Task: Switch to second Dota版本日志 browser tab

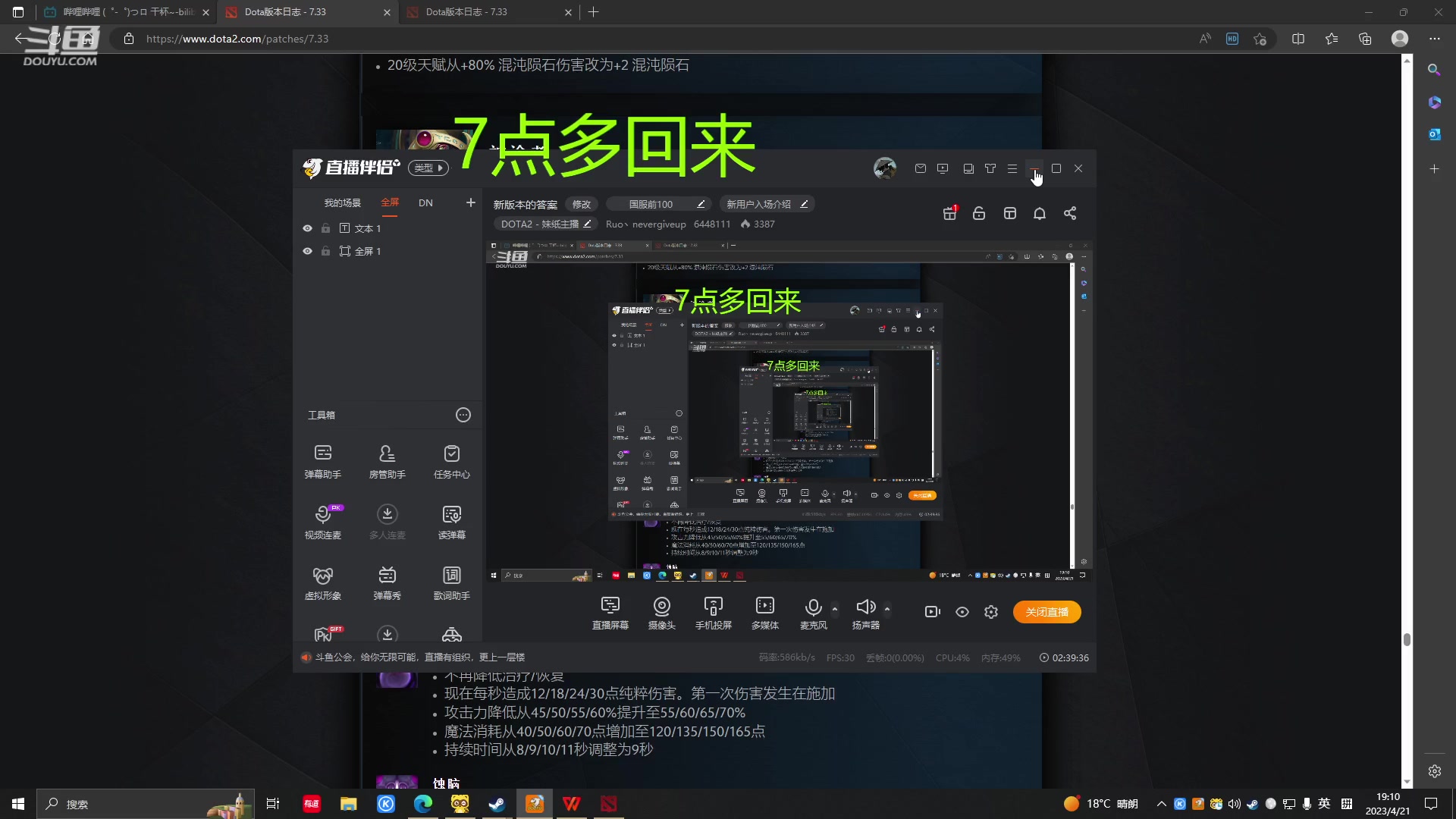Action: click(x=489, y=12)
